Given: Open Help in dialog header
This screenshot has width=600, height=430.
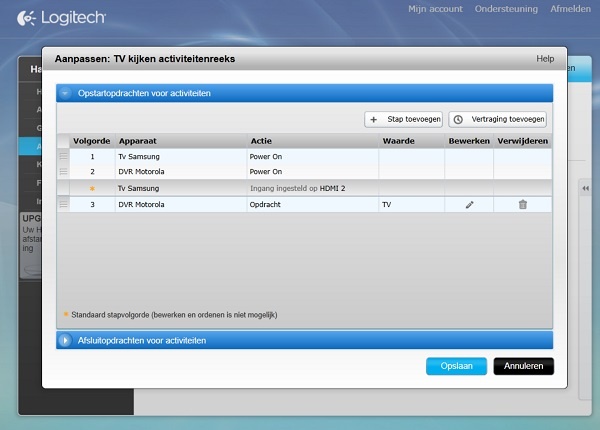Looking at the screenshot, I should click(545, 59).
